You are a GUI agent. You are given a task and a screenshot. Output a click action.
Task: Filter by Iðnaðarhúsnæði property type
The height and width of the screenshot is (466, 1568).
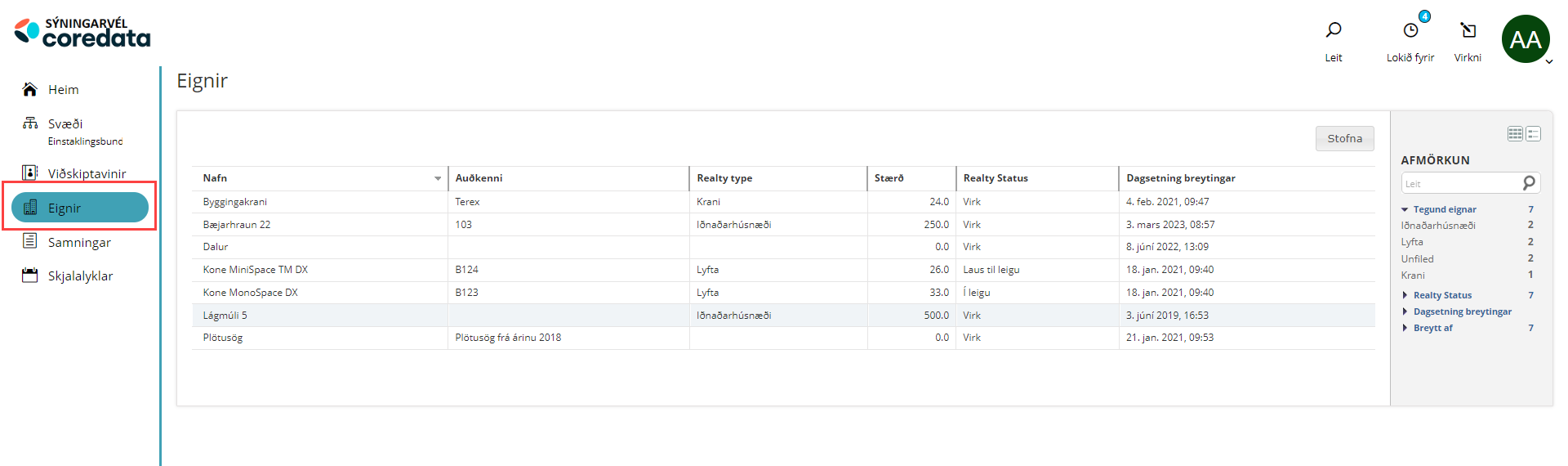click(x=1437, y=226)
